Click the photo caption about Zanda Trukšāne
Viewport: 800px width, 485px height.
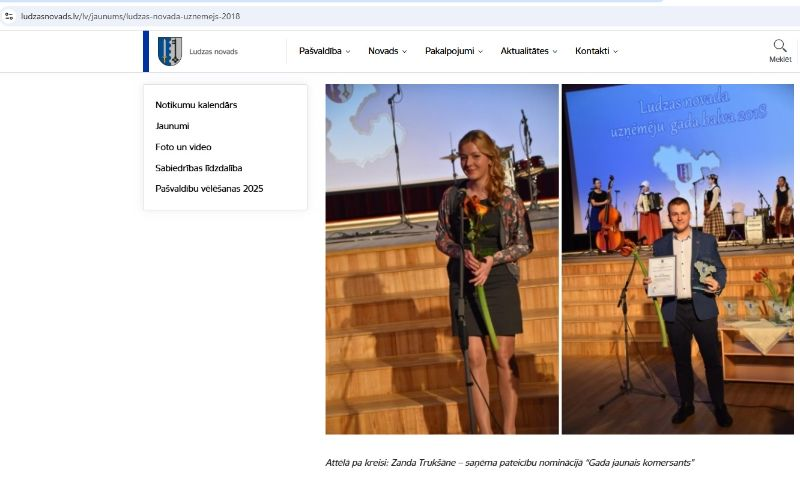[x=509, y=463]
